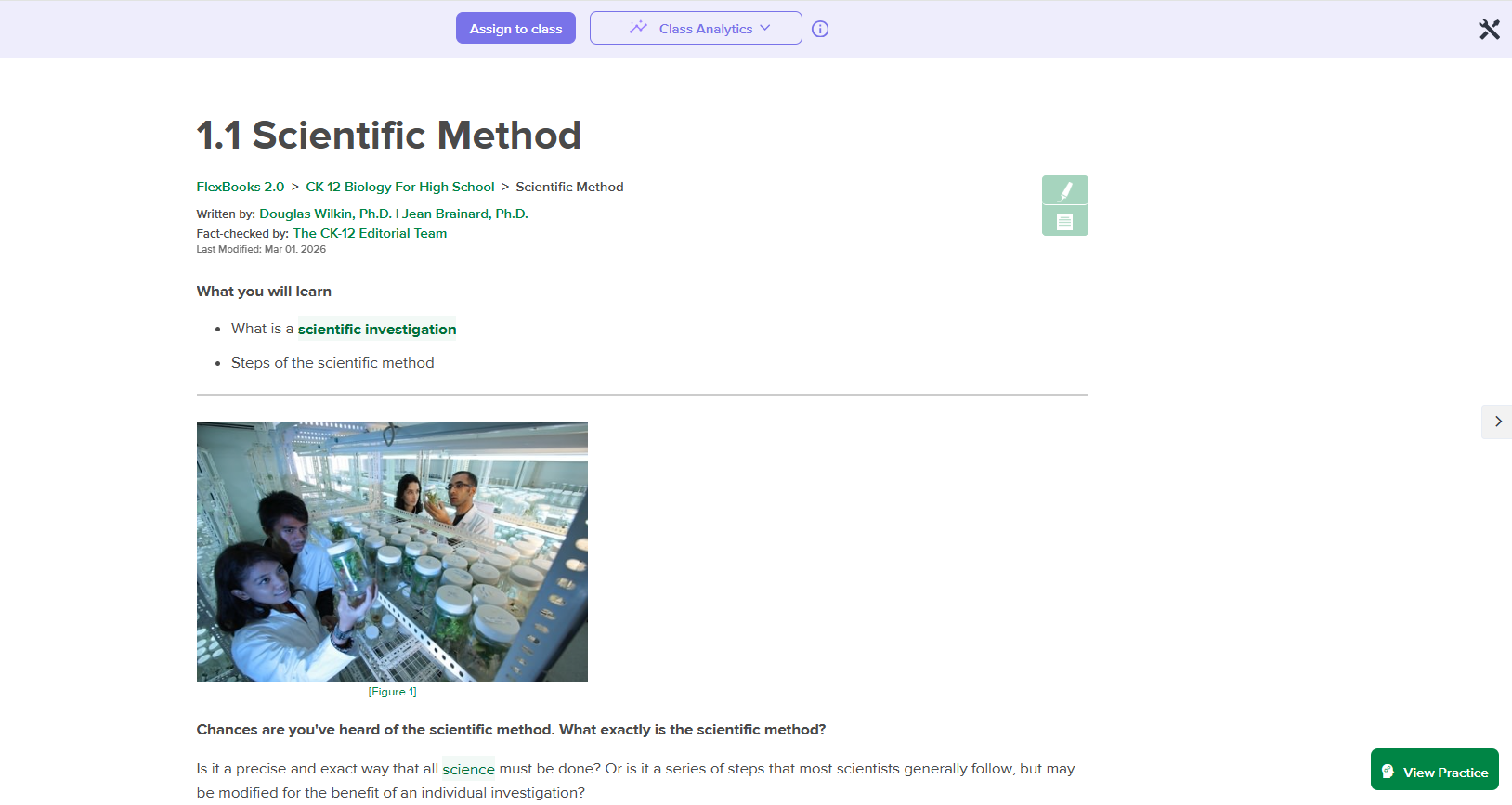
Task: Go to FlexBooks 2.0 breadcrumb
Action: click(x=241, y=187)
